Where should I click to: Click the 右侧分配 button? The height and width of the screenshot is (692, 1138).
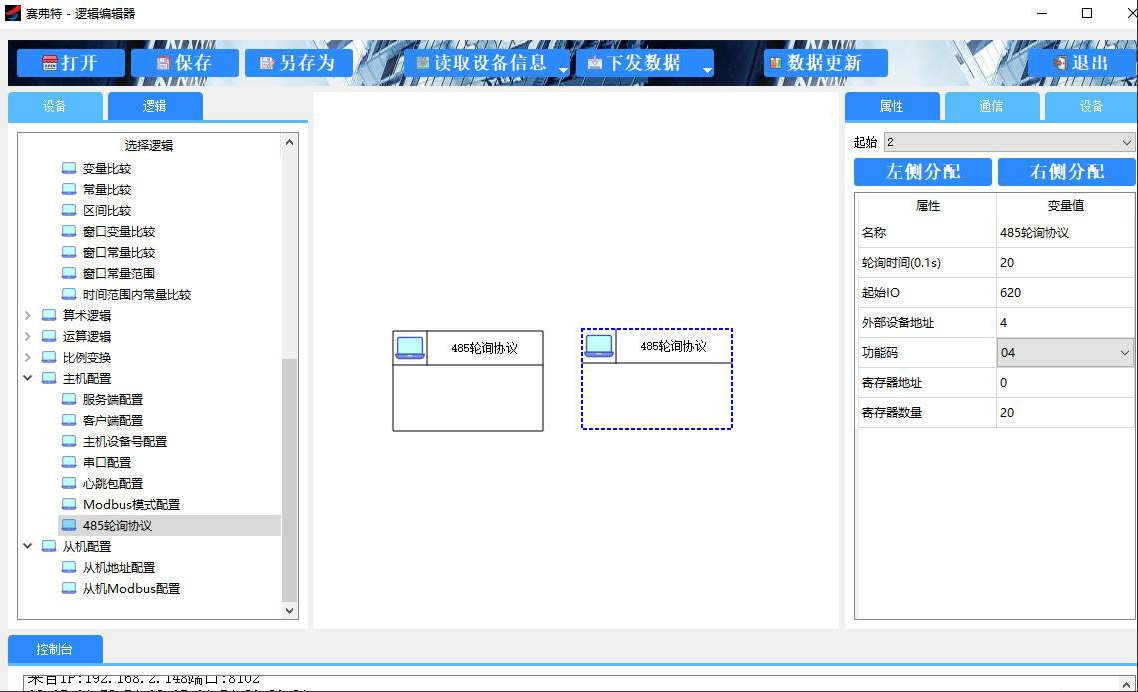(x=1066, y=172)
